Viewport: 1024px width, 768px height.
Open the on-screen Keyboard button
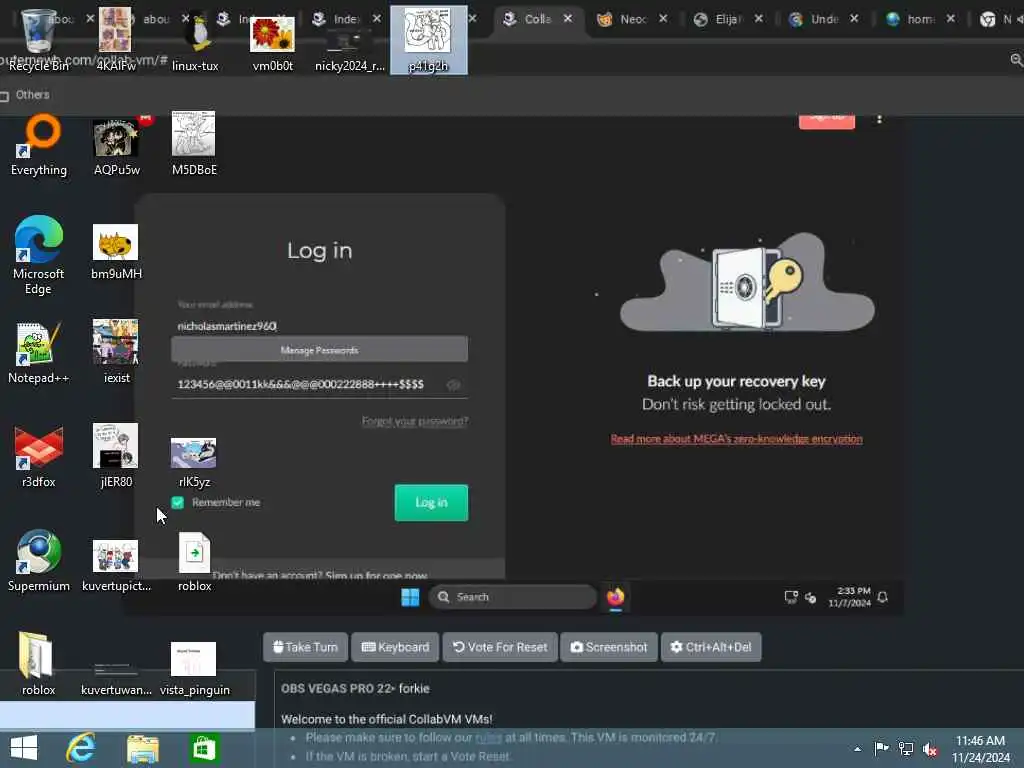[x=395, y=647]
